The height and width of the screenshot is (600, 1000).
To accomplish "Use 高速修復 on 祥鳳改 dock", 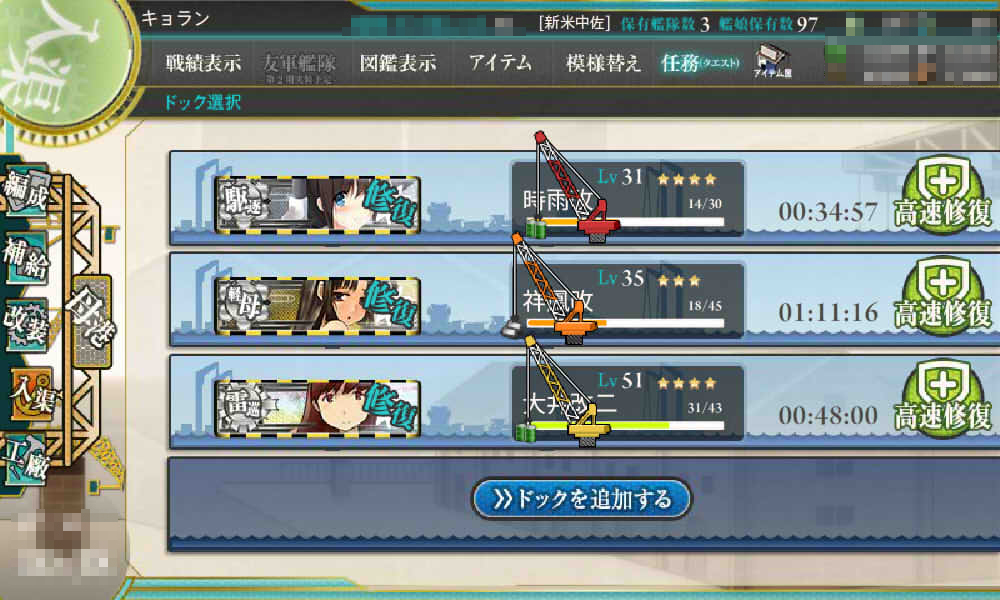I will [x=943, y=297].
